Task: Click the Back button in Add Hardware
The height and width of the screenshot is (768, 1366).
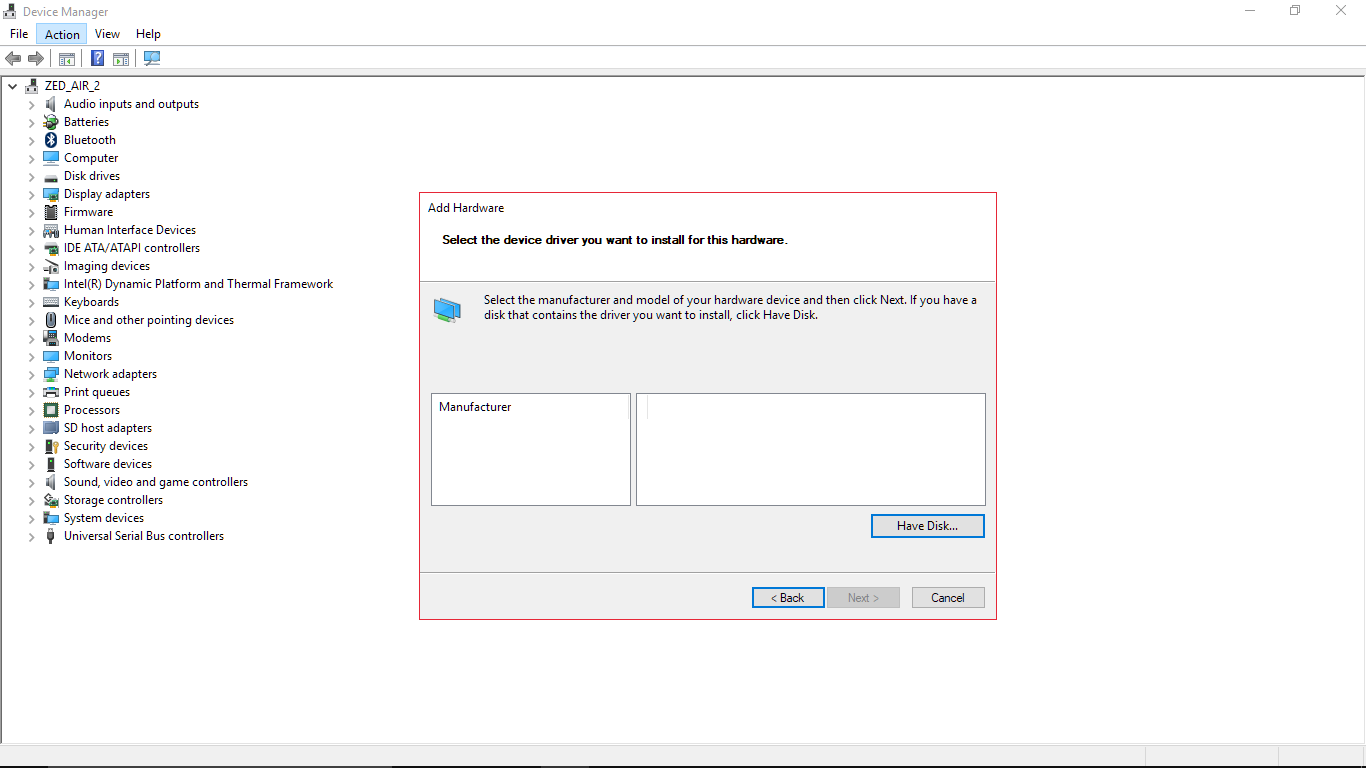Action: 788,598
